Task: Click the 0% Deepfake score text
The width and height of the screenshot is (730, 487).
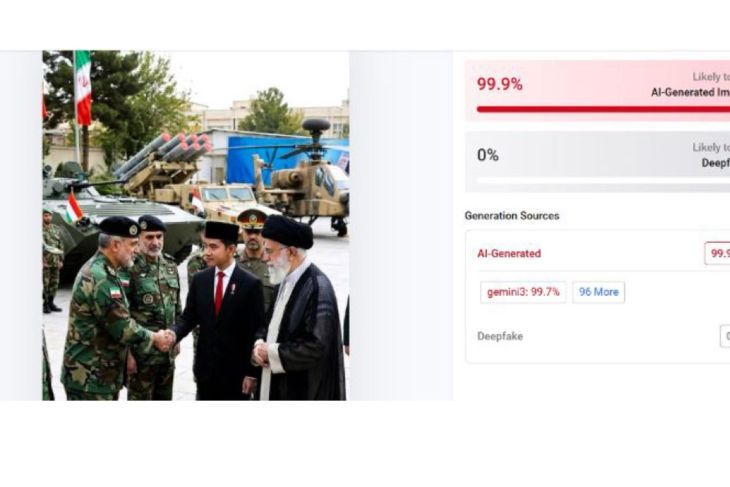Action: point(487,155)
